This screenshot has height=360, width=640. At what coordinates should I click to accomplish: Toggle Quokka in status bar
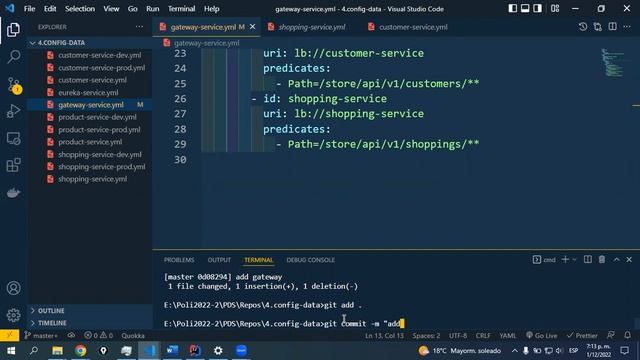[133, 336]
